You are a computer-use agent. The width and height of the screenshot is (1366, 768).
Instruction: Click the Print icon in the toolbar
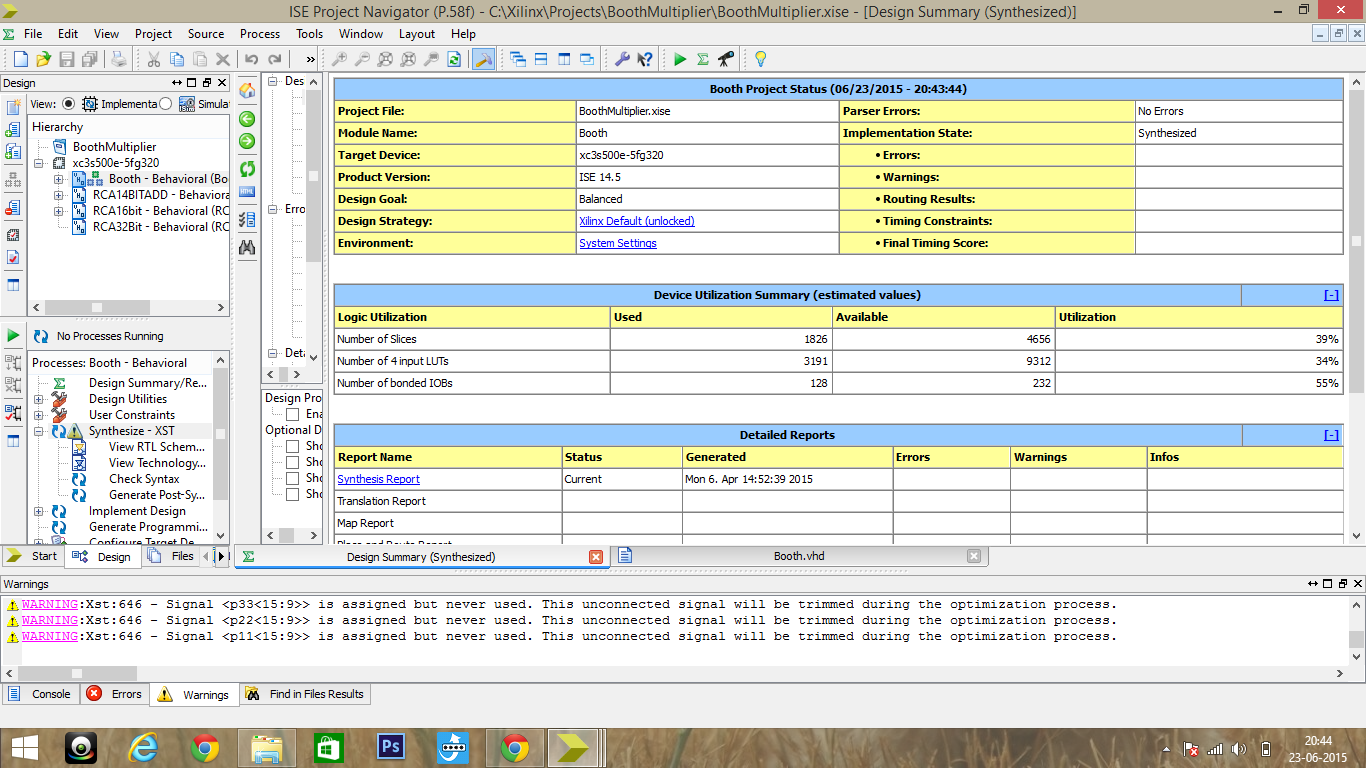coord(119,59)
